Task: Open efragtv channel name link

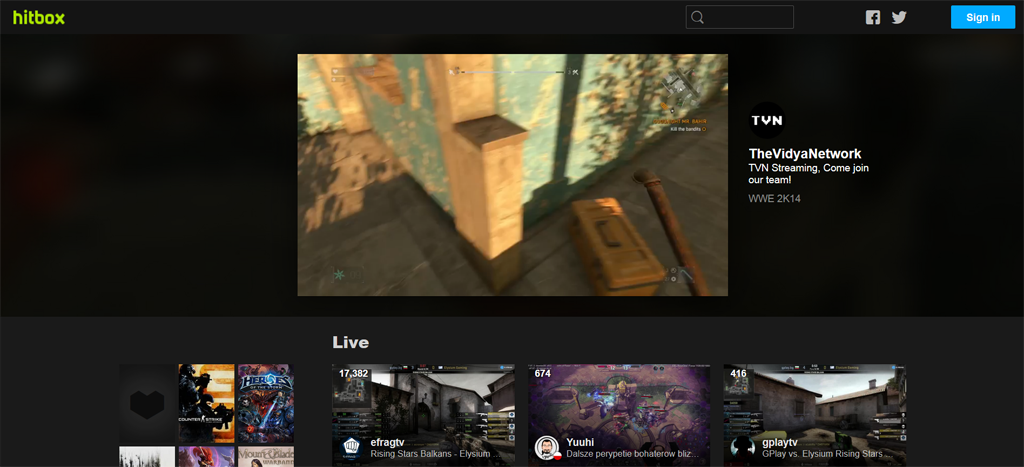Action: [389, 442]
